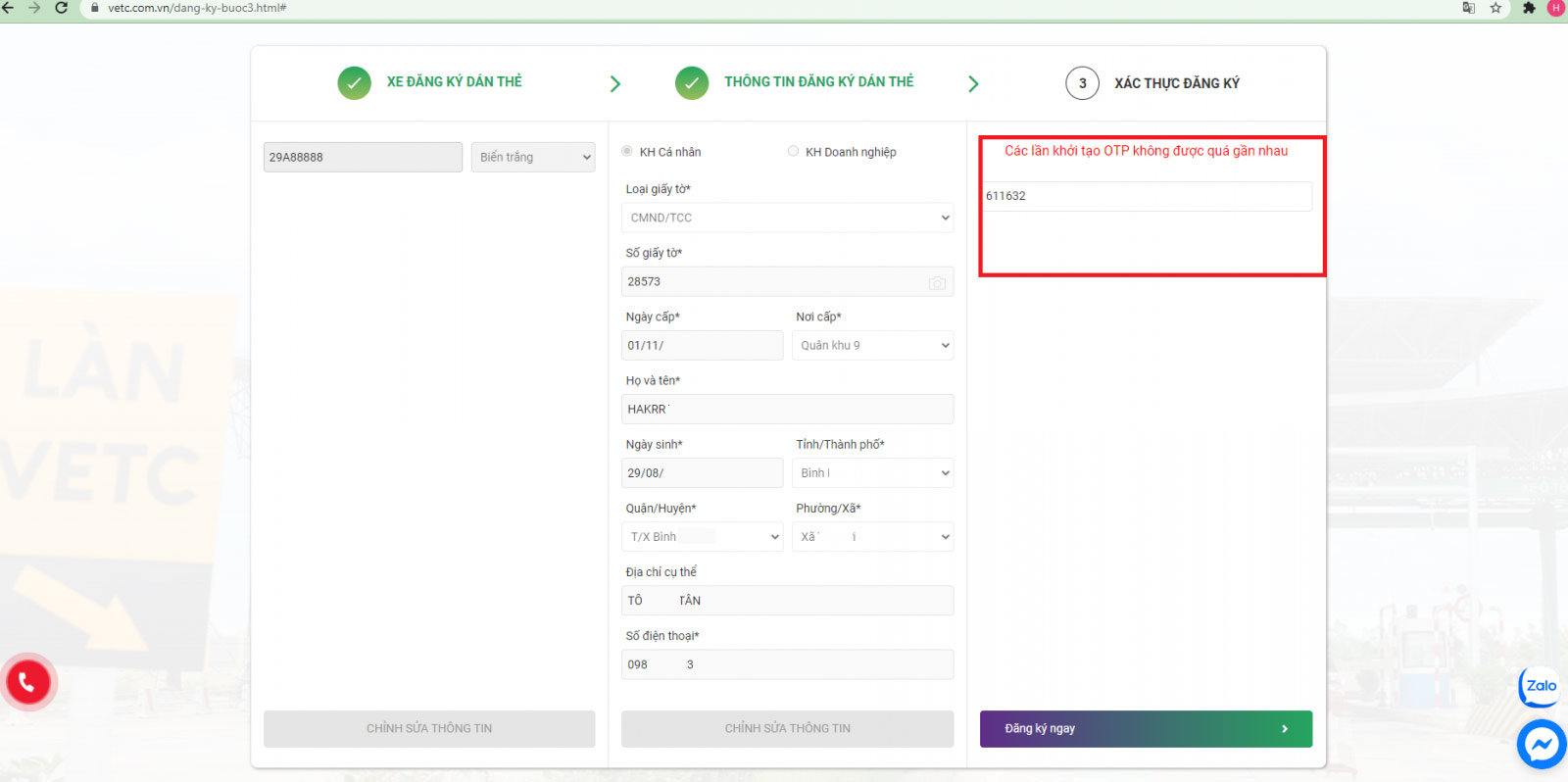
Task: Open the Biển trắng plate type dropdown
Action: tap(533, 157)
